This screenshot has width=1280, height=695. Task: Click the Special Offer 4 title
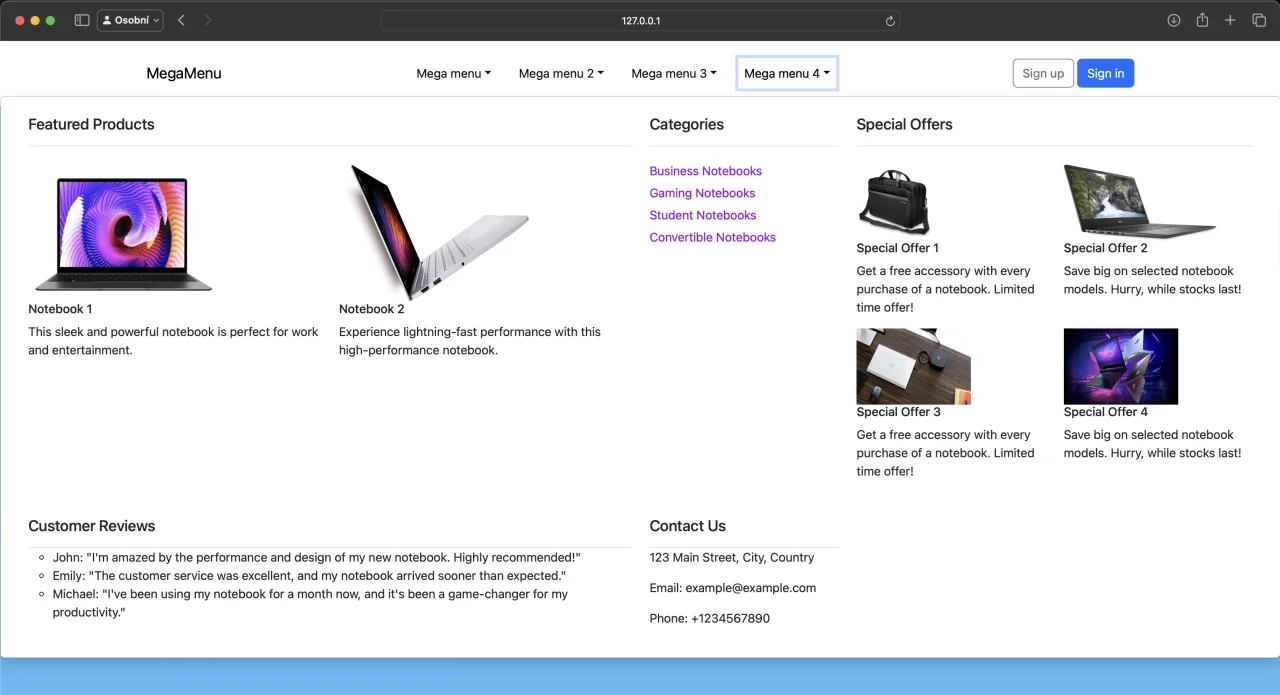point(1106,412)
